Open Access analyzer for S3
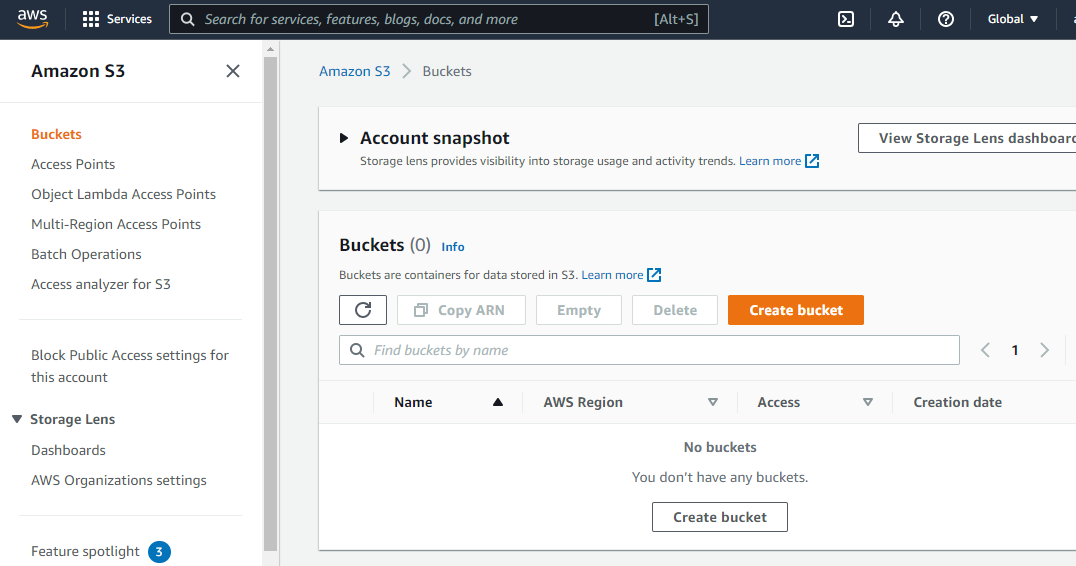 100,284
